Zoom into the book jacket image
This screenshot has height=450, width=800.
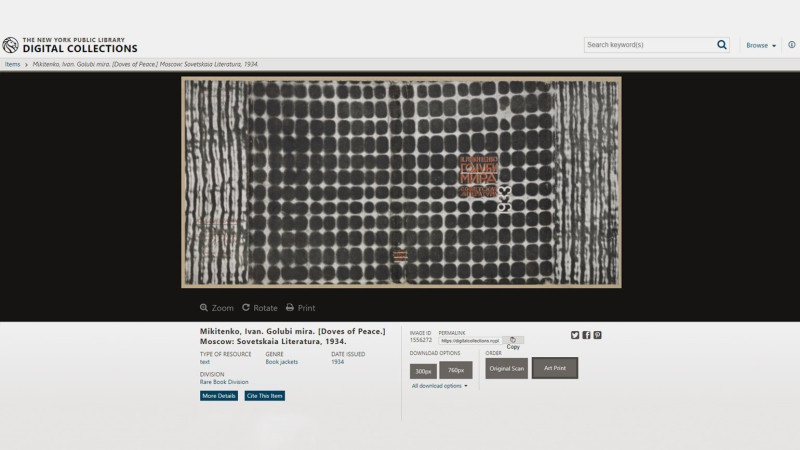tap(217, 308)
